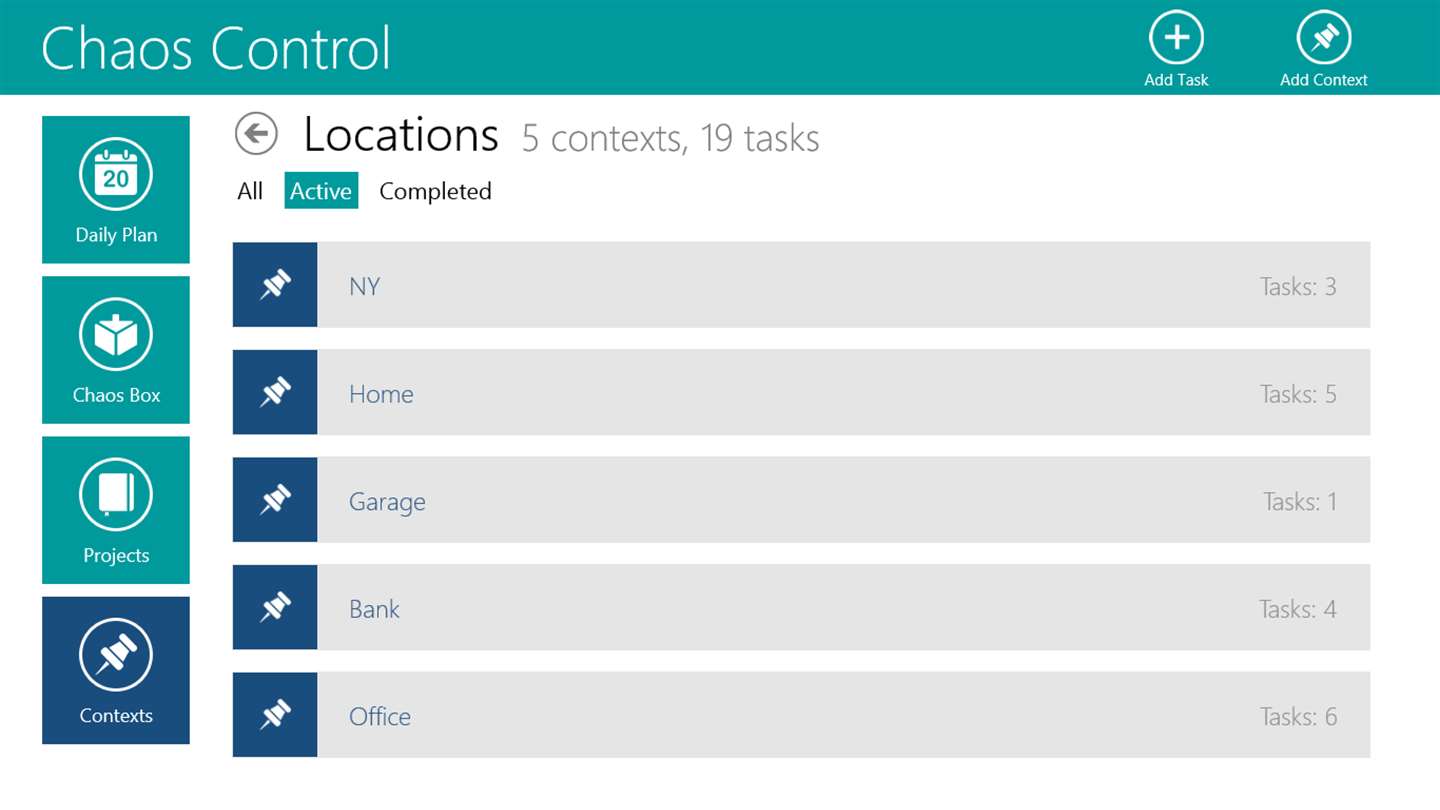Click the Office tasks count

[x=1298, y=716]
